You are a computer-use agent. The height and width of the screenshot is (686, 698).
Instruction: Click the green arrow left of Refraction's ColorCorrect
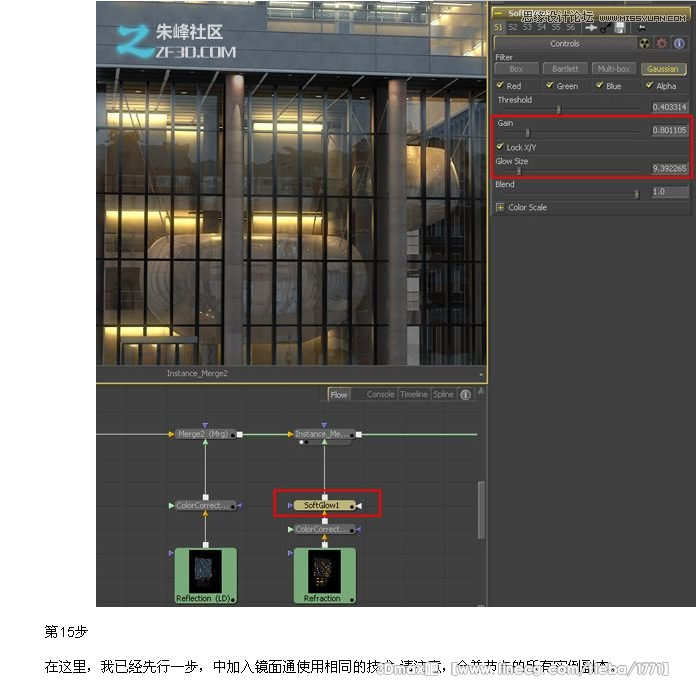pyautogui.click(x=290, y=529)
